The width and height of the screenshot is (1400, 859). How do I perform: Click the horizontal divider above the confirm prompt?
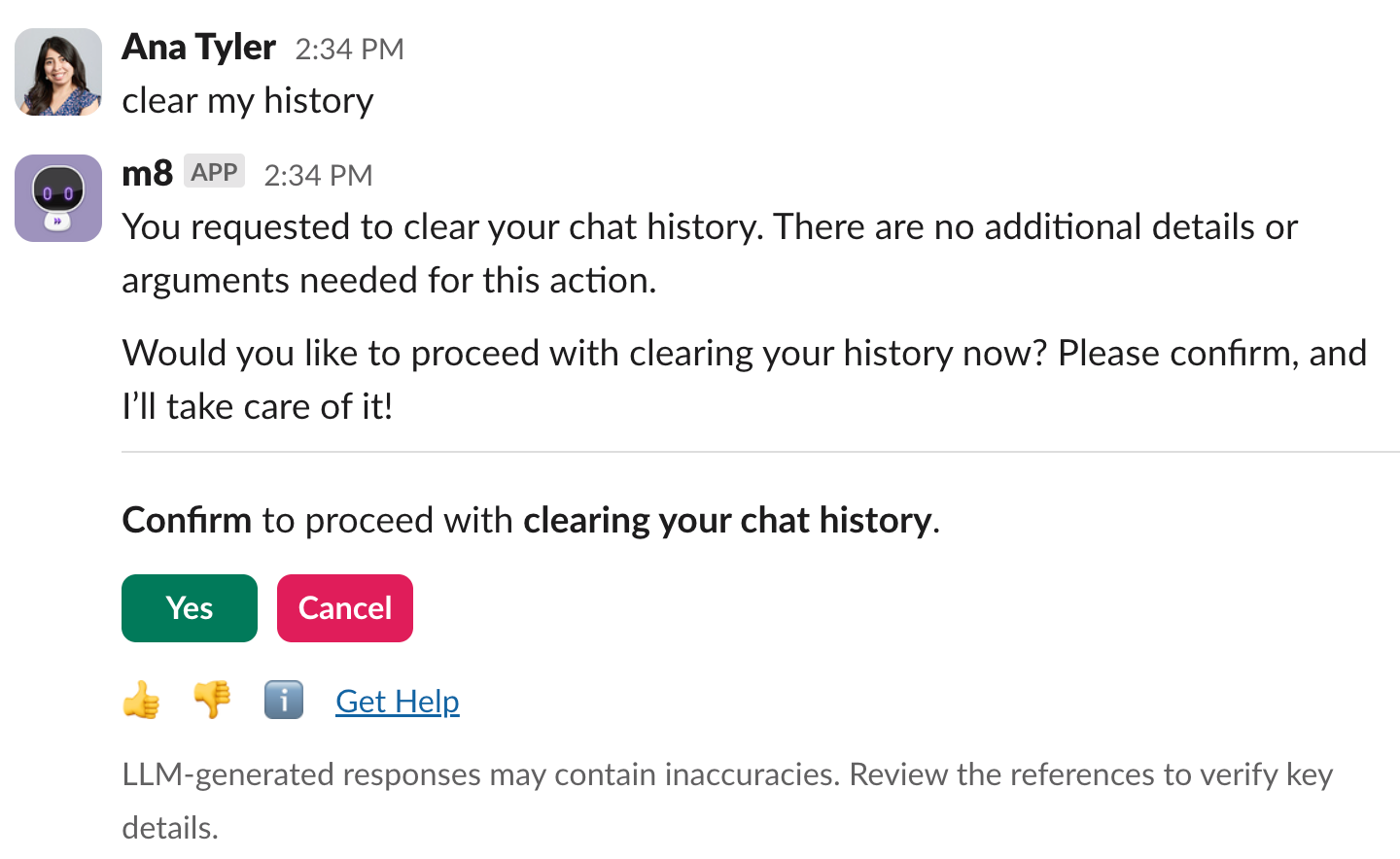click(758, 452)
